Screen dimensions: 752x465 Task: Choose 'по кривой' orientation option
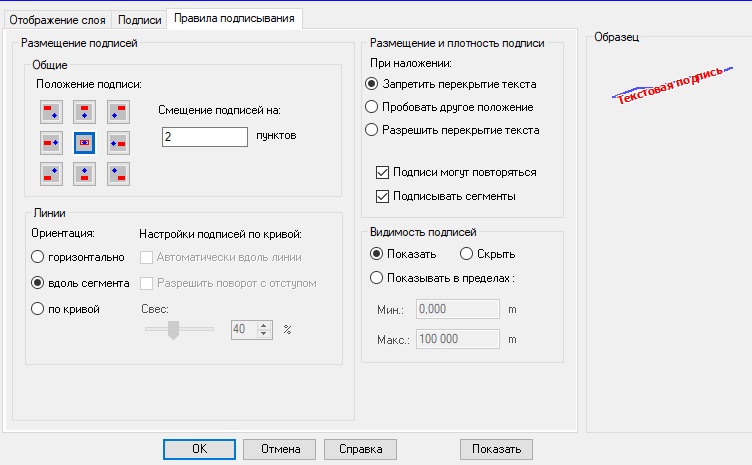(x=39, y=309)
